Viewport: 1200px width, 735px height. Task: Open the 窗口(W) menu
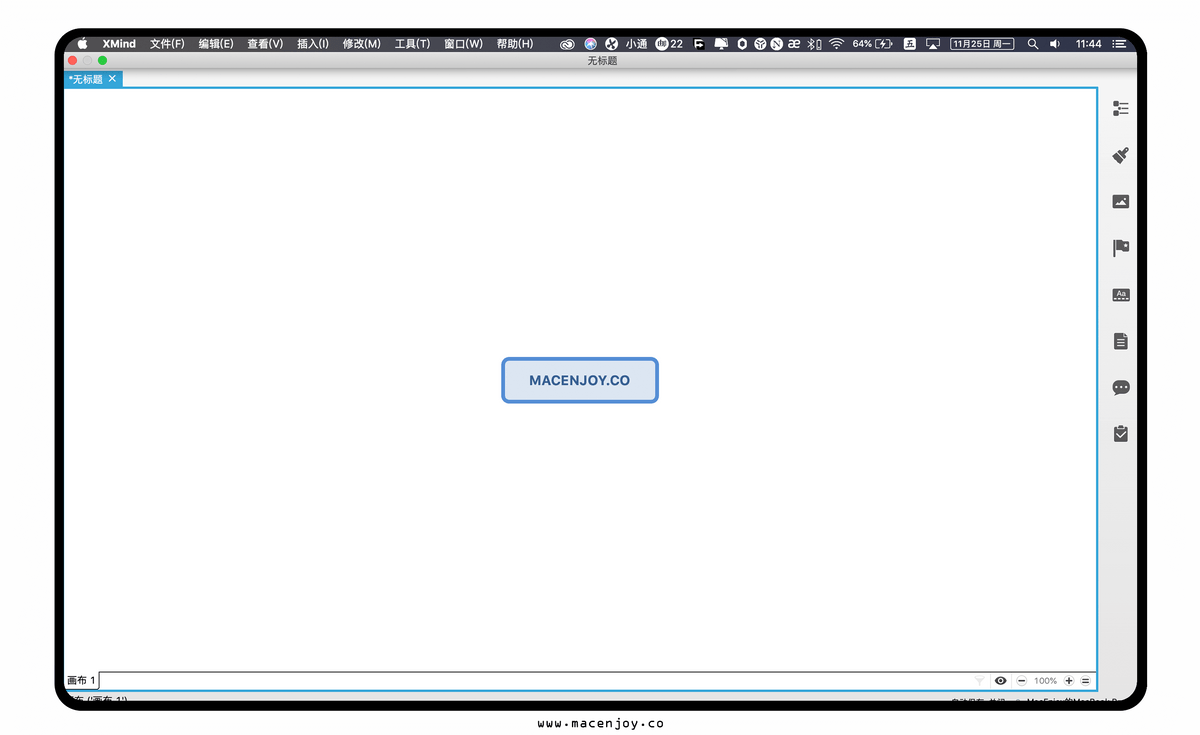pos(463,44)
